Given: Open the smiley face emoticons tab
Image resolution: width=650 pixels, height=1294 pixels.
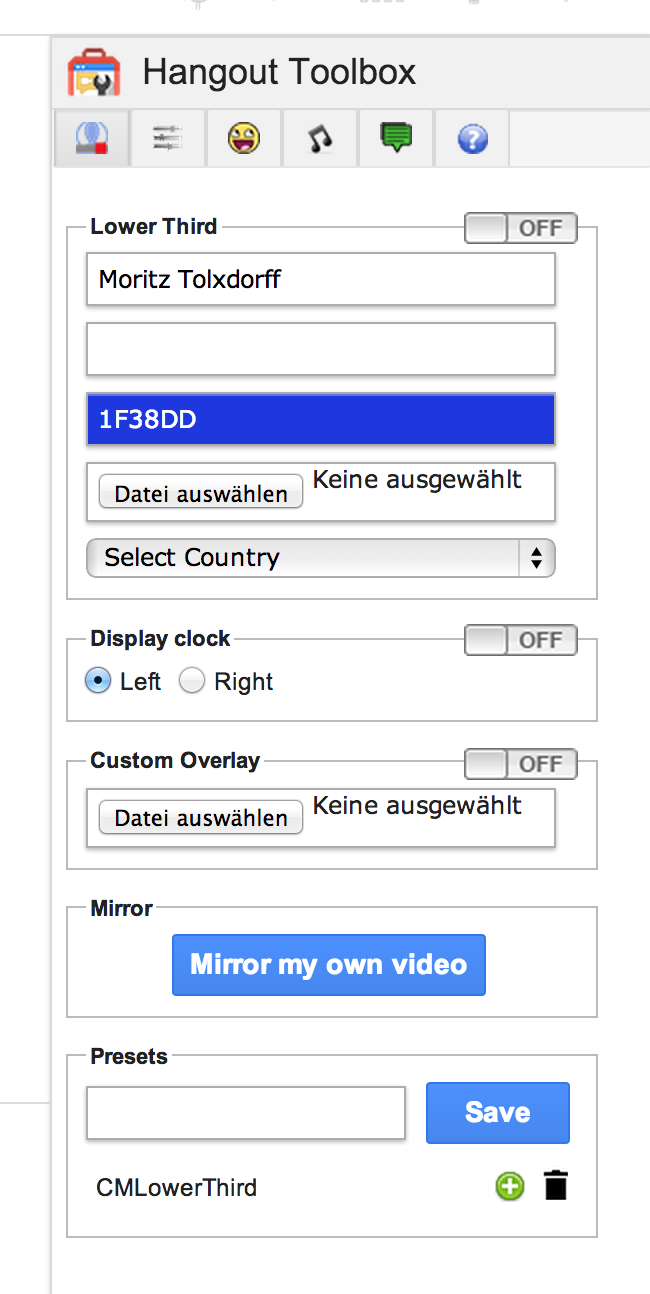Looking at the screenshot, I should tap(243, 138).
